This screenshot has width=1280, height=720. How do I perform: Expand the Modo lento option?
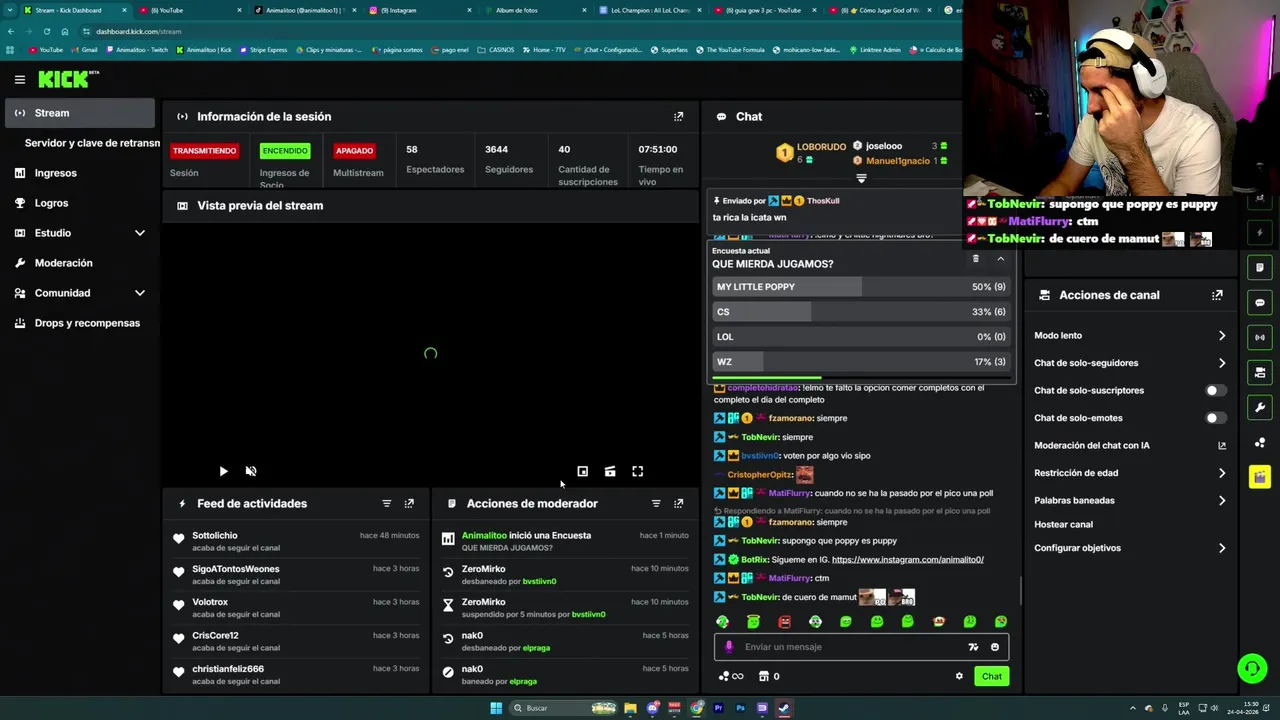[x=1221, y=336]
